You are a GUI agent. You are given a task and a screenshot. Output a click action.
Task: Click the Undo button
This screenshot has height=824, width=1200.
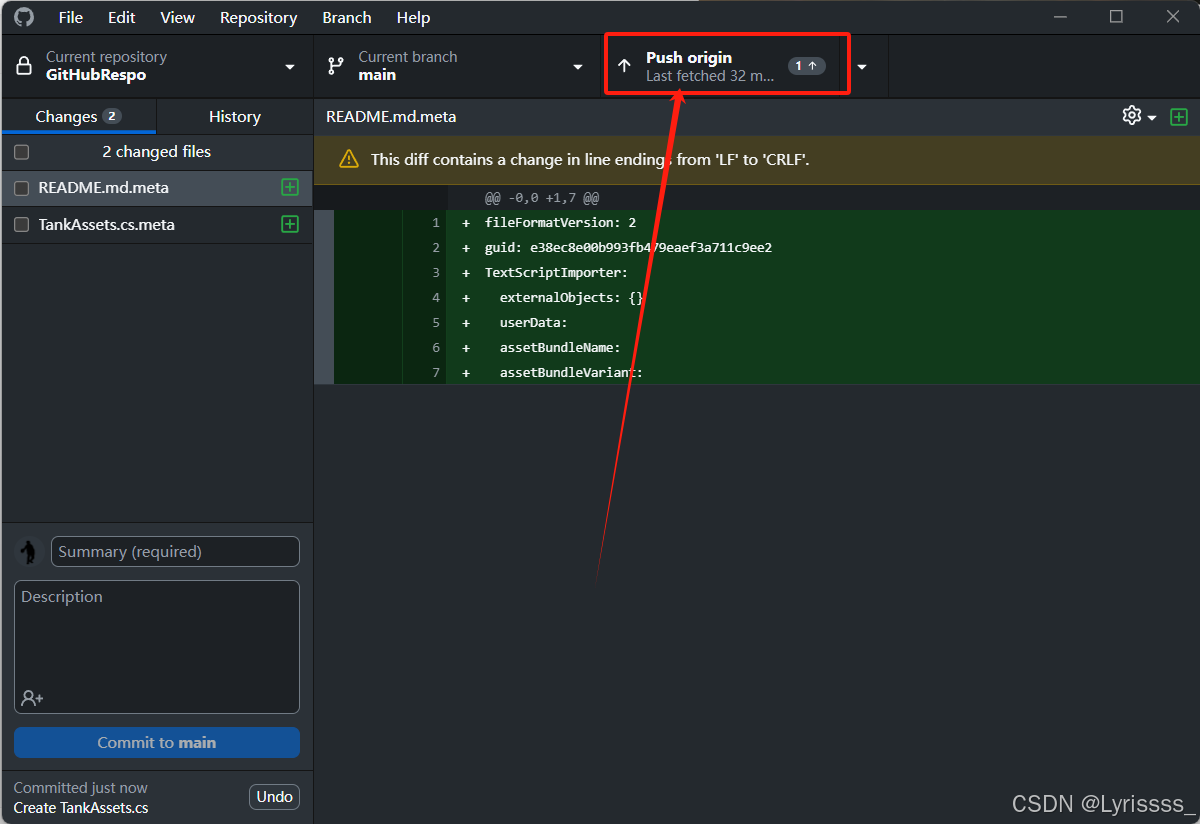274,797
